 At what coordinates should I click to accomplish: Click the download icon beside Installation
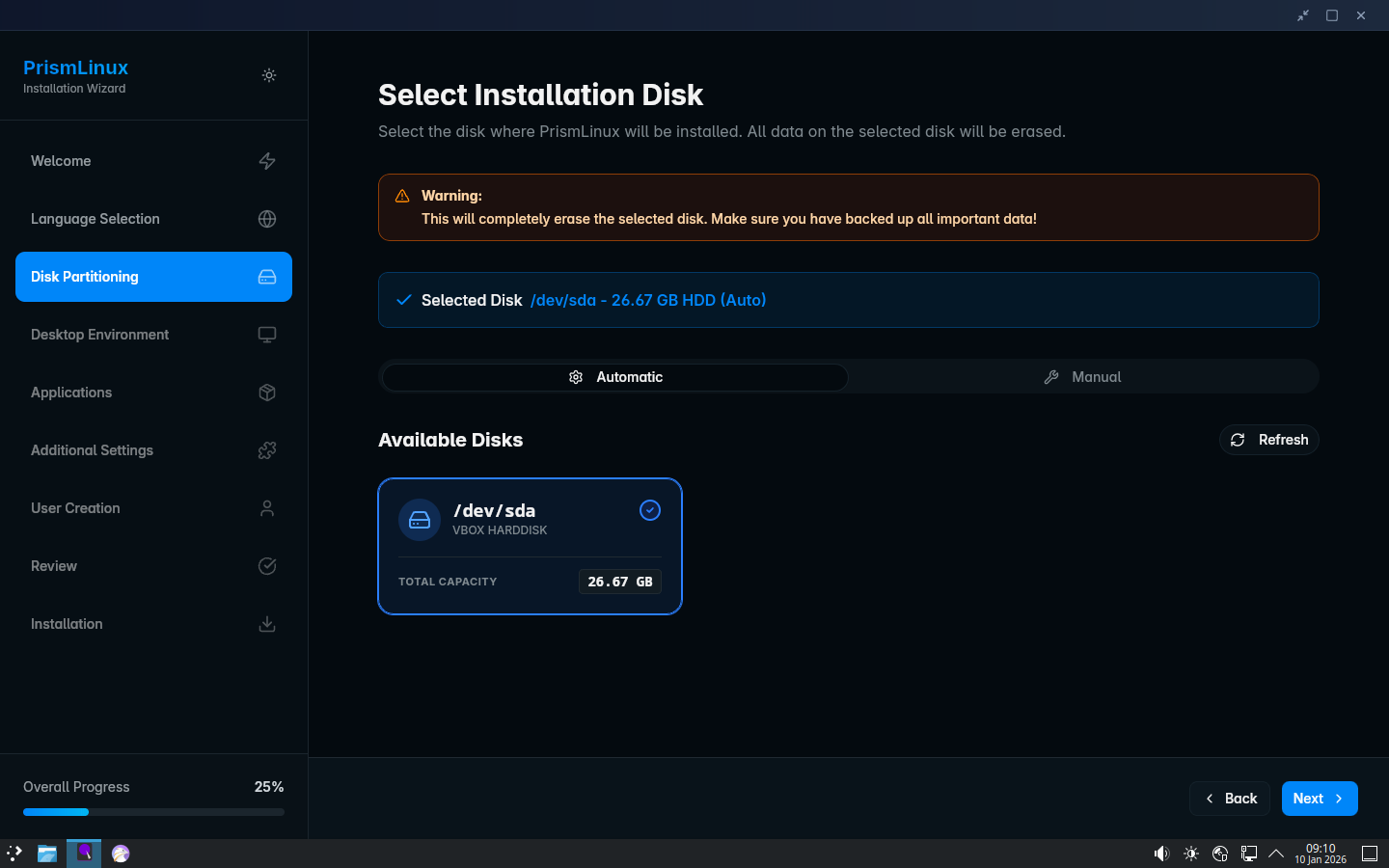(x=267, y=624)
